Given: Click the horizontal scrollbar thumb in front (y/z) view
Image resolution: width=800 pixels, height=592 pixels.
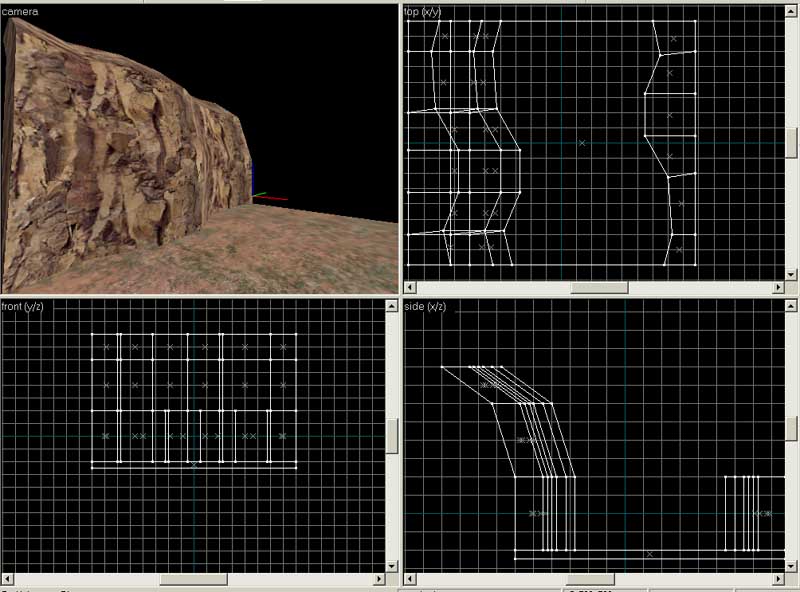Looking at the screenshot, I should pos(193,579).
